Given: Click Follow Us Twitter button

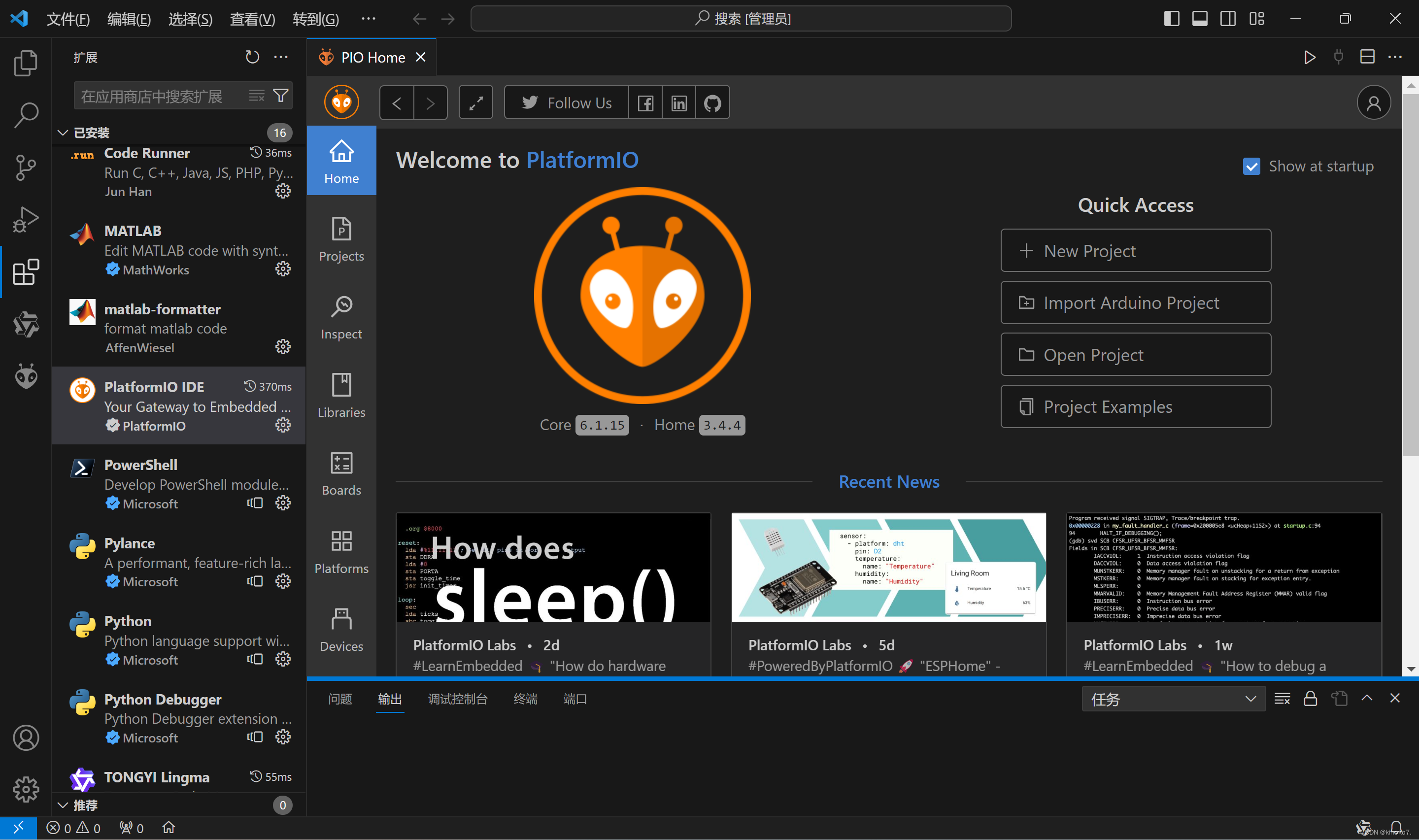Looking at the screenshot, I should click(566, 103).
